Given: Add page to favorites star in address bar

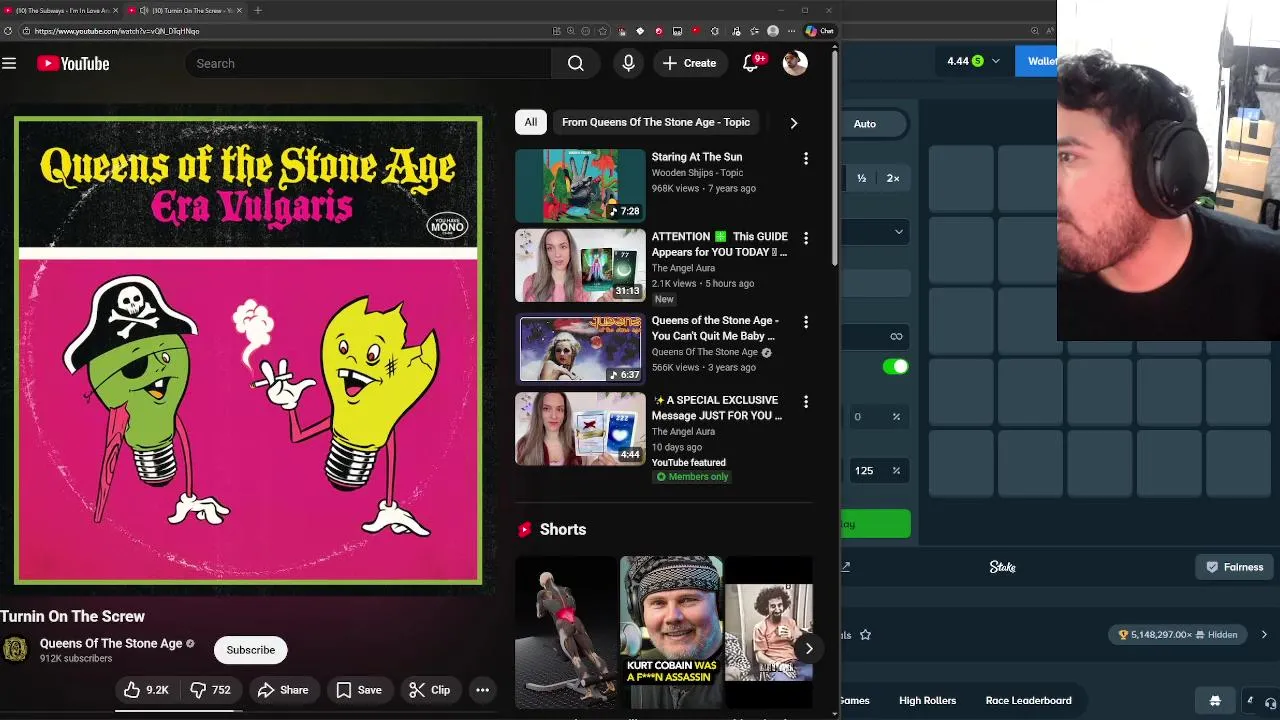Looking at the screenshot, I should (602, 31).
